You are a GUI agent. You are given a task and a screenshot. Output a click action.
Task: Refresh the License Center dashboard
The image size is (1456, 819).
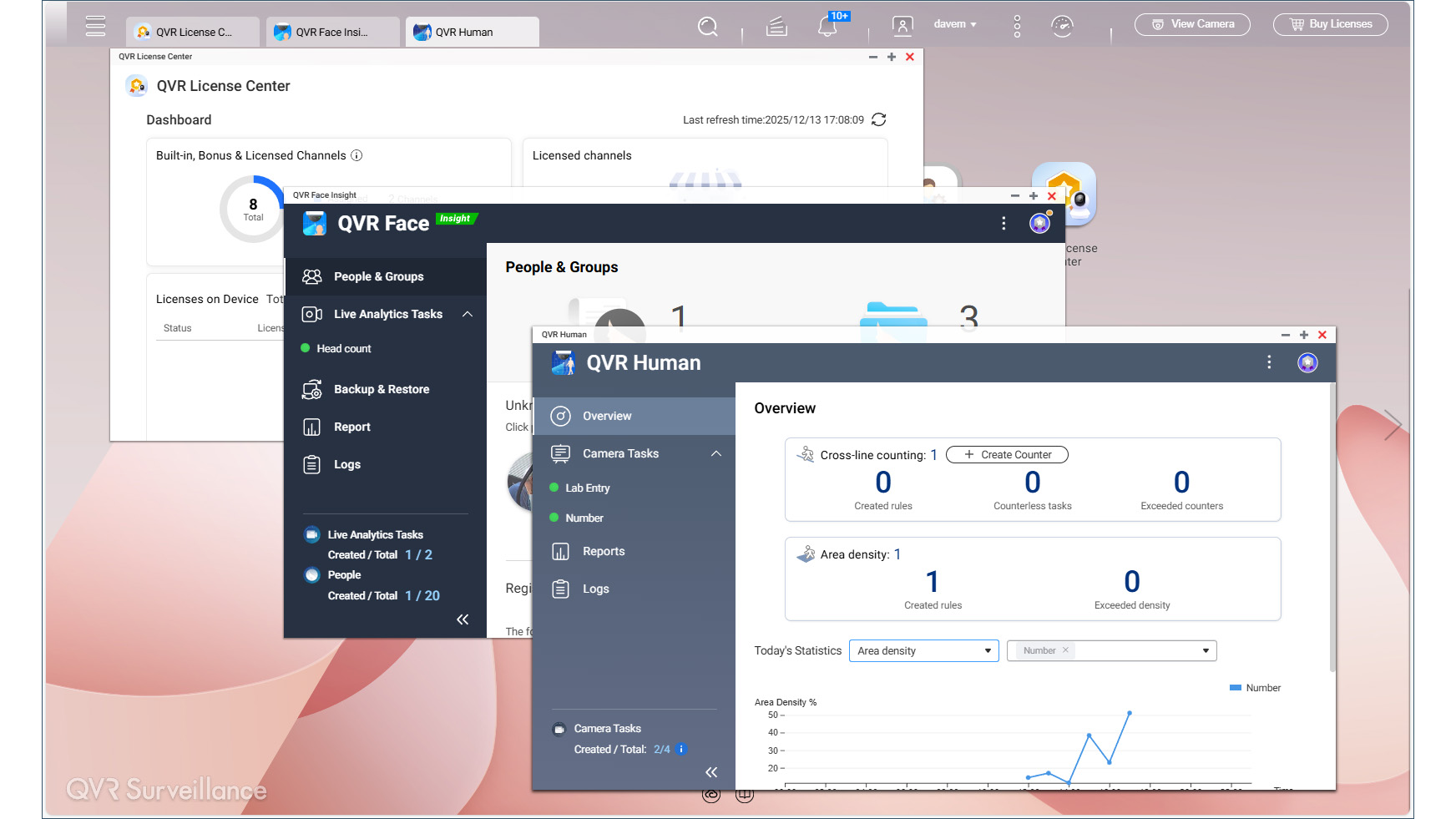[878, 119]
